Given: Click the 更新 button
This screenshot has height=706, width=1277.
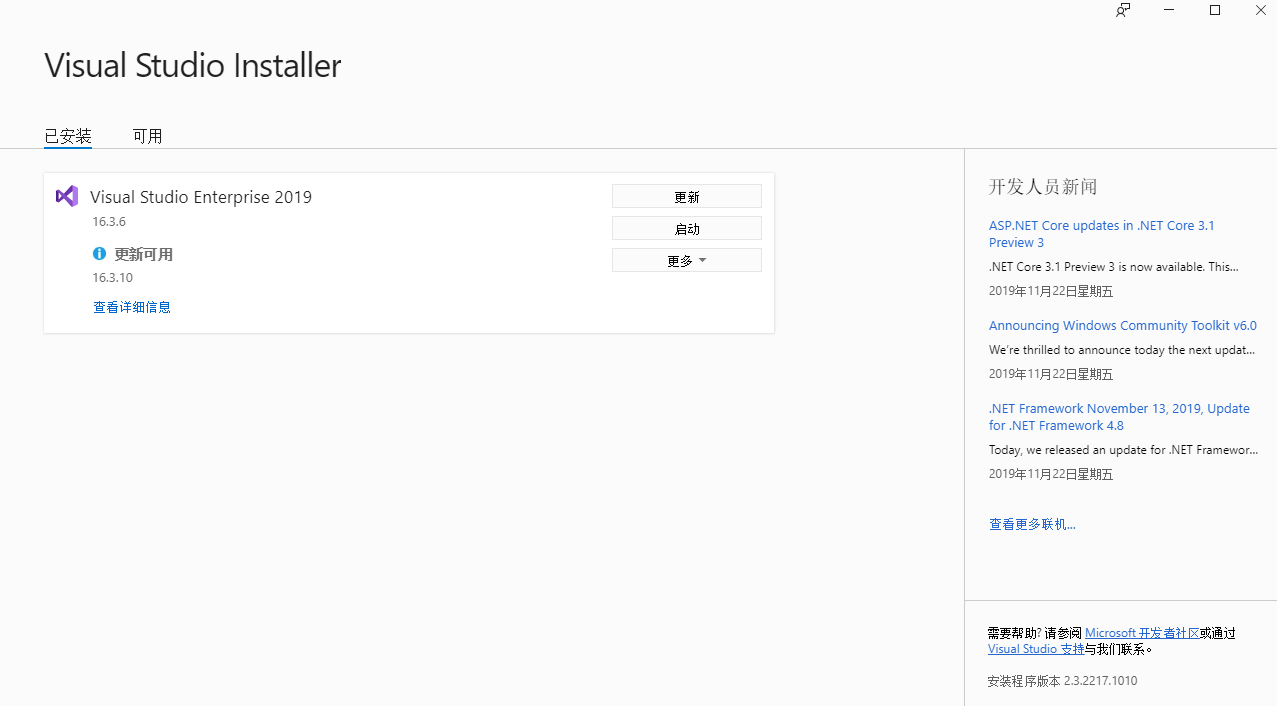Looking at the screenshot, I should click(x=687, y=197).
